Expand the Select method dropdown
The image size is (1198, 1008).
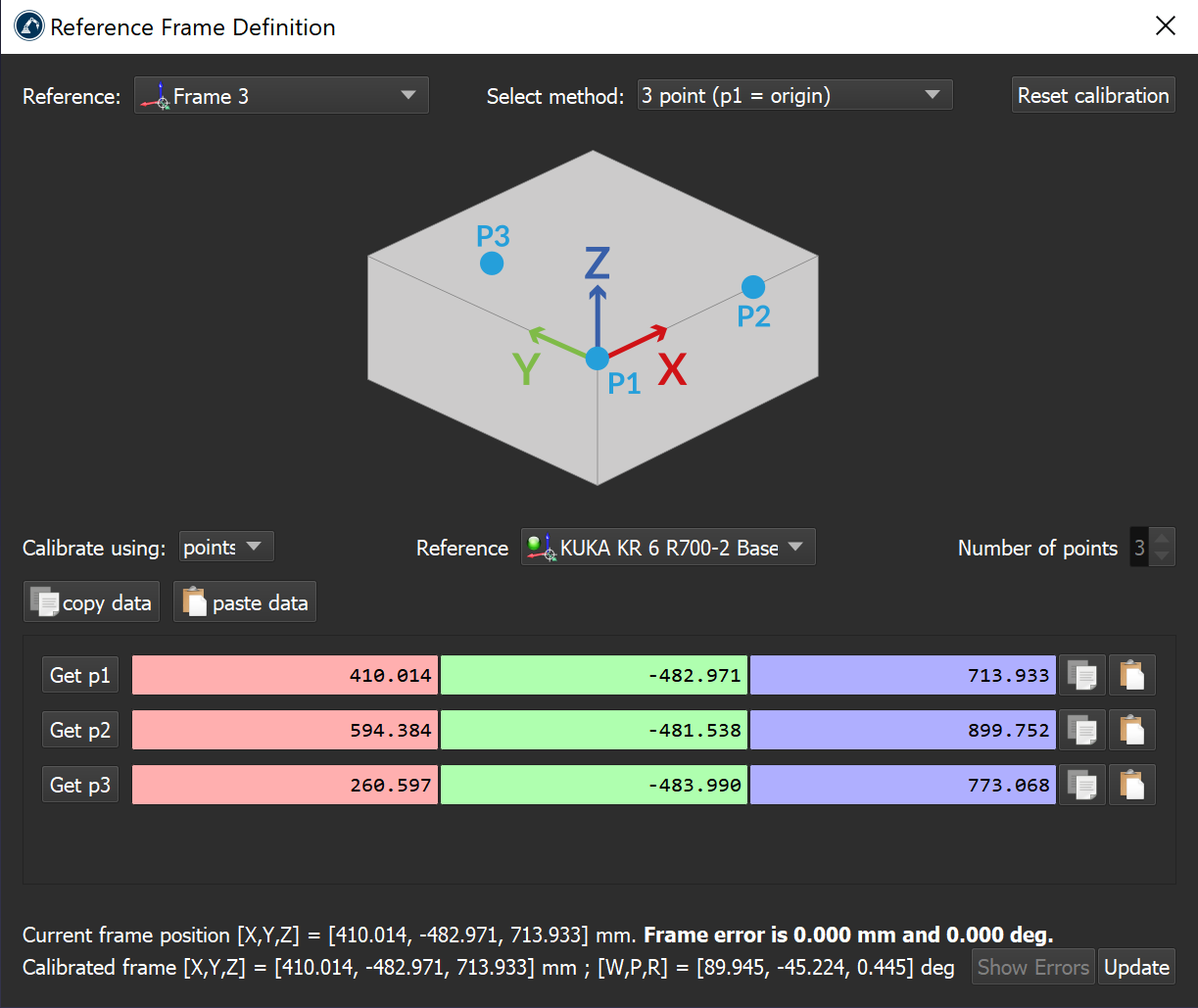[793, 96]
